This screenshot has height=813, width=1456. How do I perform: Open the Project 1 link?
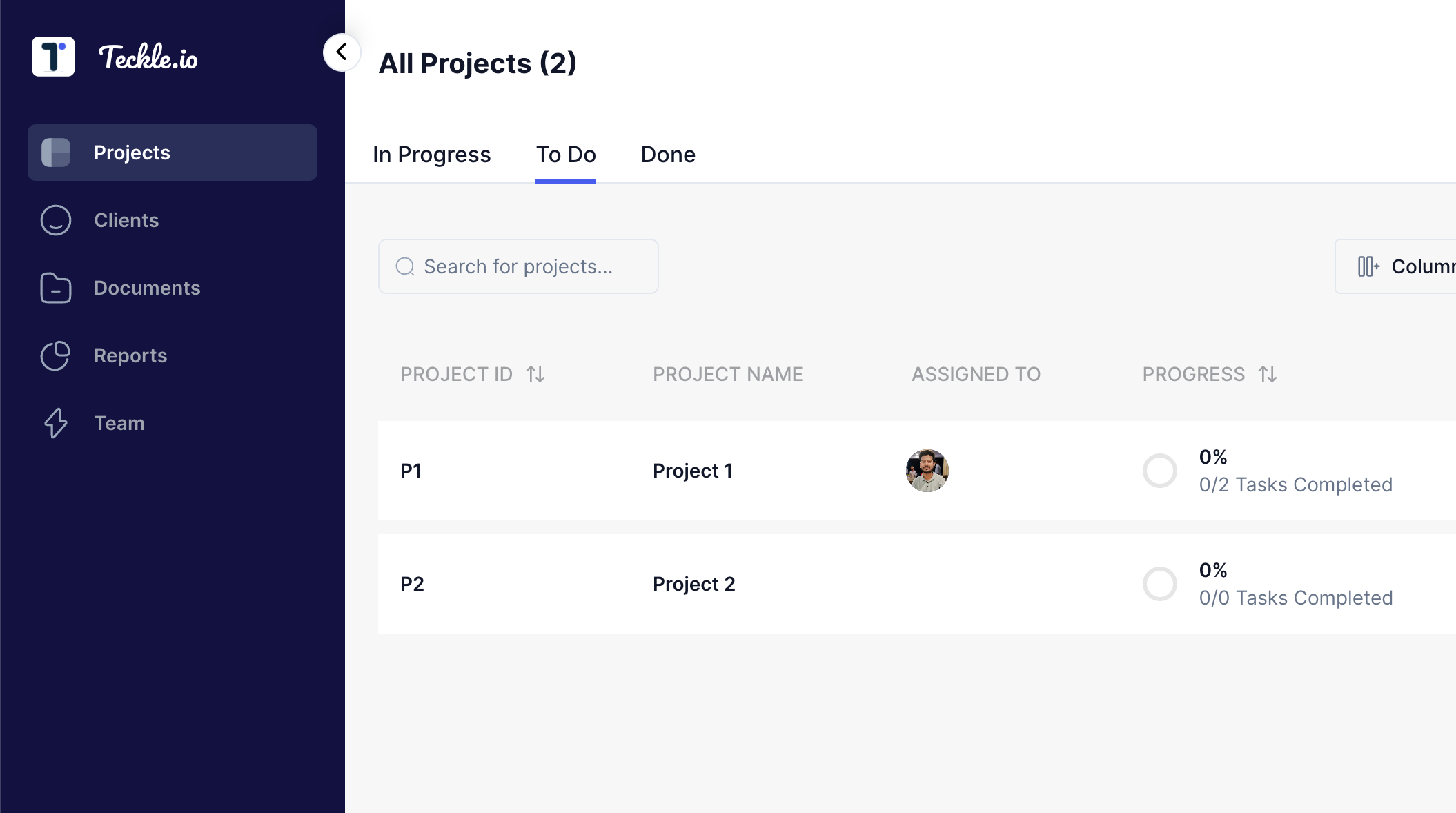click(692, 471)
